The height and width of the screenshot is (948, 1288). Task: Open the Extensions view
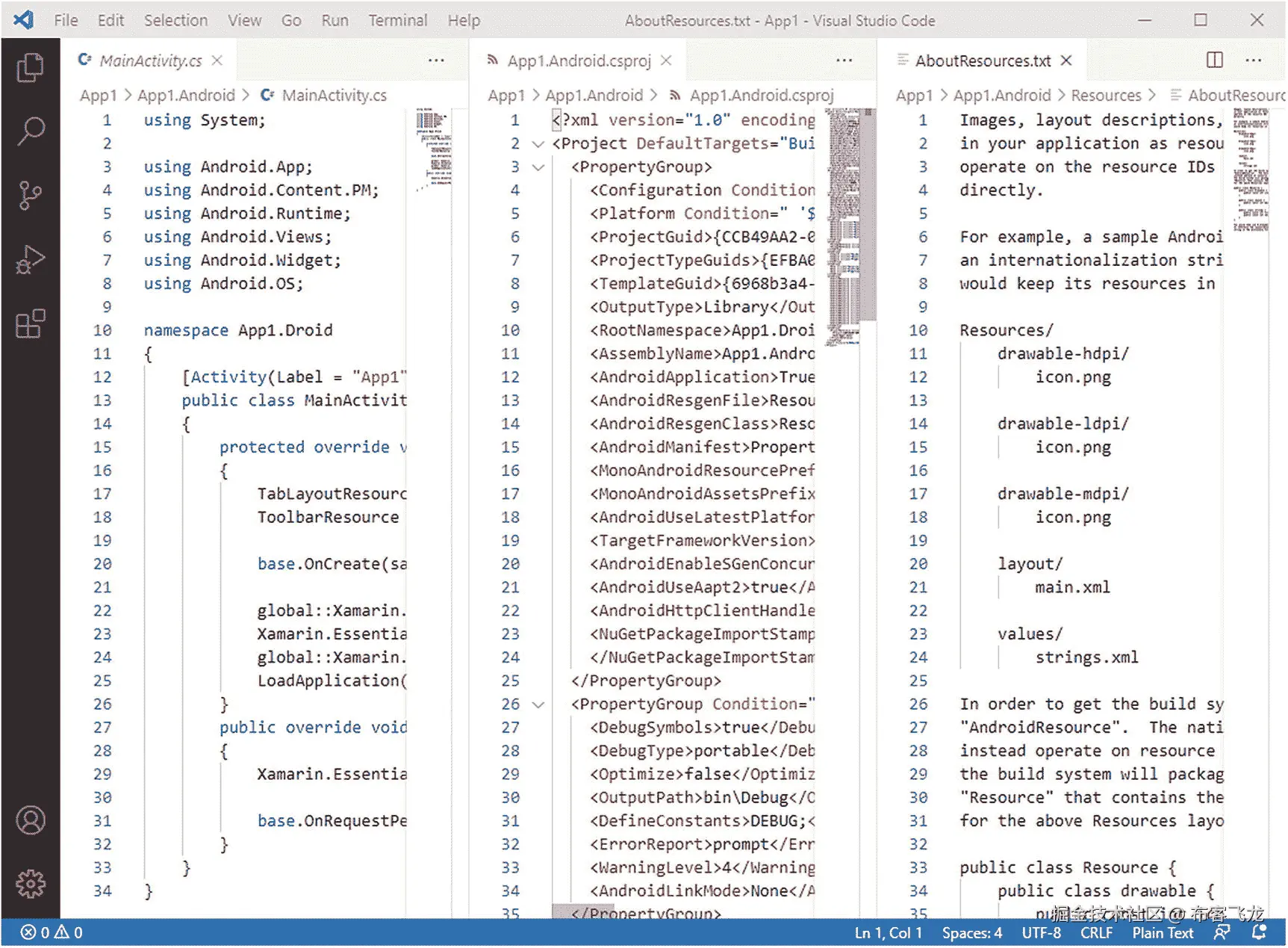[x=30, y=323]
